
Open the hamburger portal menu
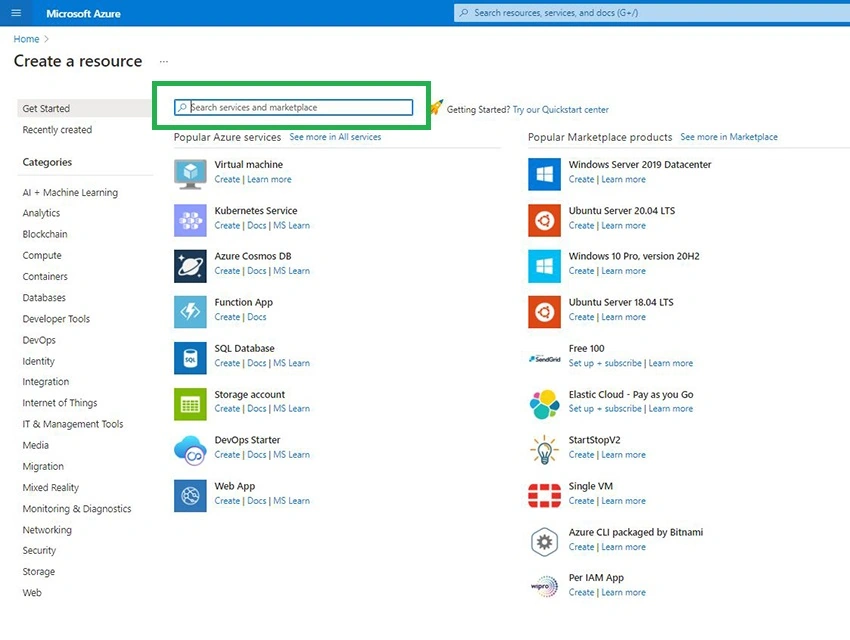(x=16, y=12)
